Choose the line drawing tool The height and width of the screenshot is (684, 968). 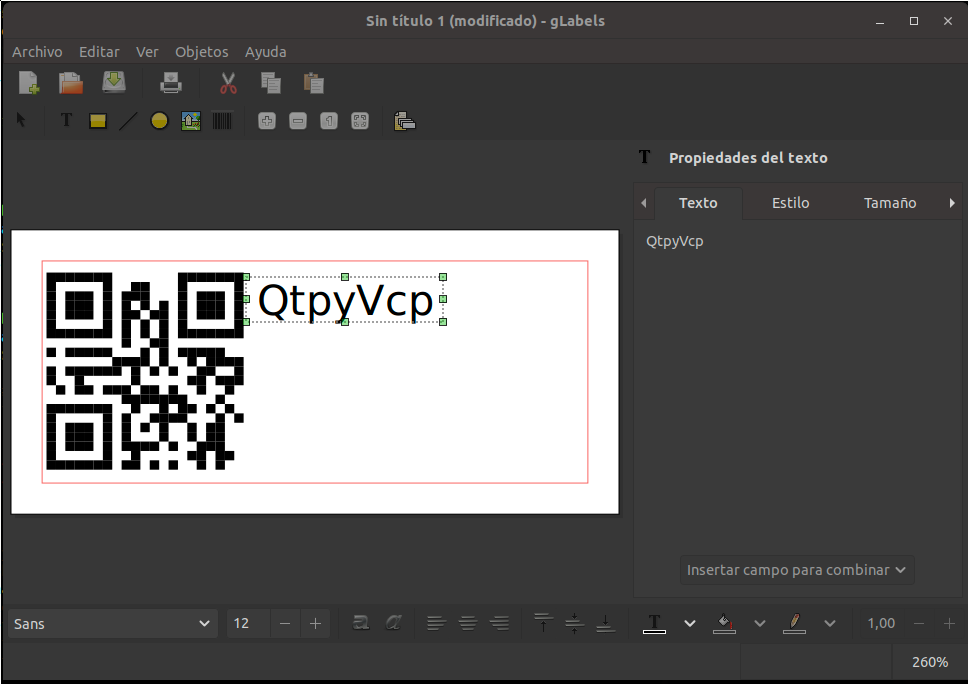pos(128,121)
